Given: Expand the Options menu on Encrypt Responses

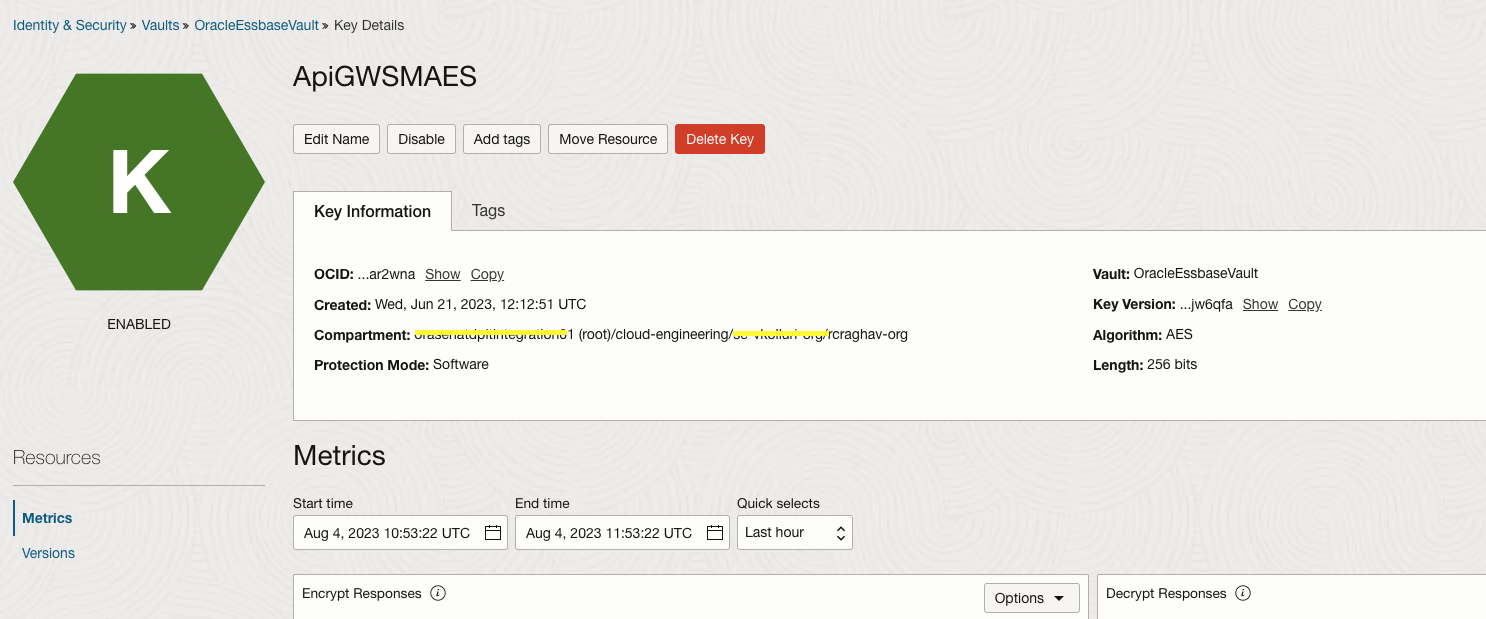Looking at the screenshot, I should point(1032,598).
